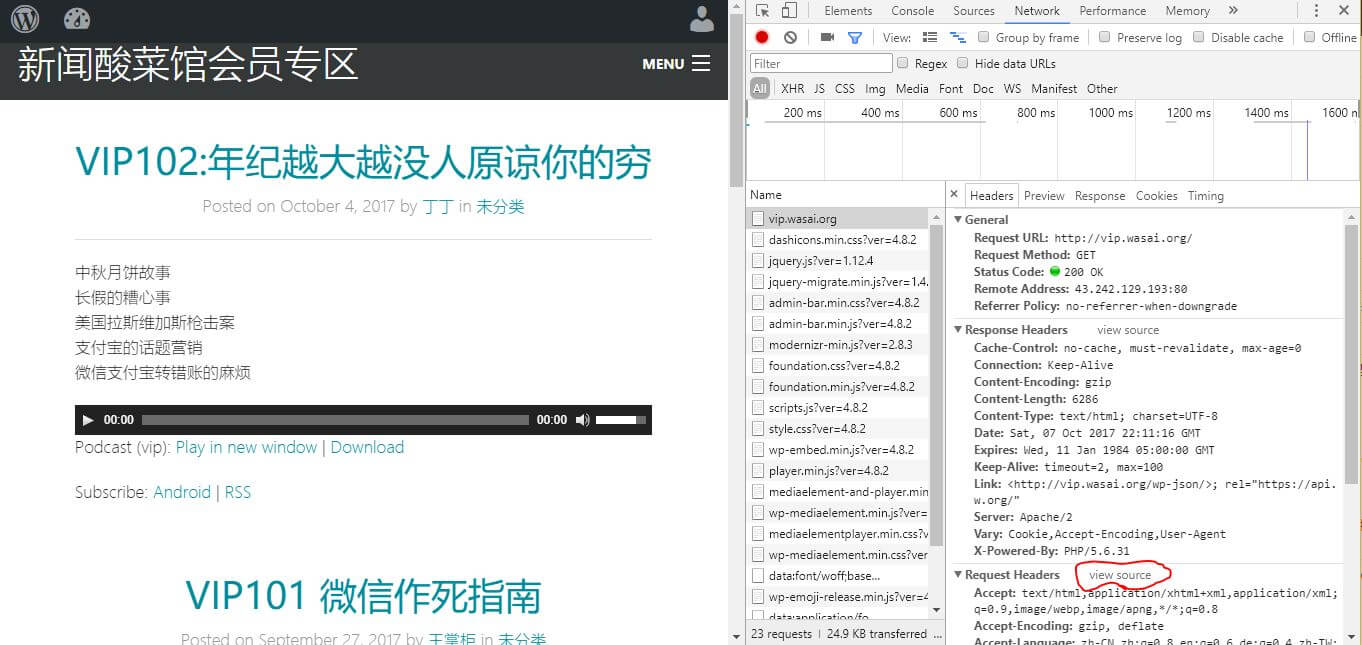Mute the podcast audio player
This screenshot has height=645, width=1362.
pos(582,420)
